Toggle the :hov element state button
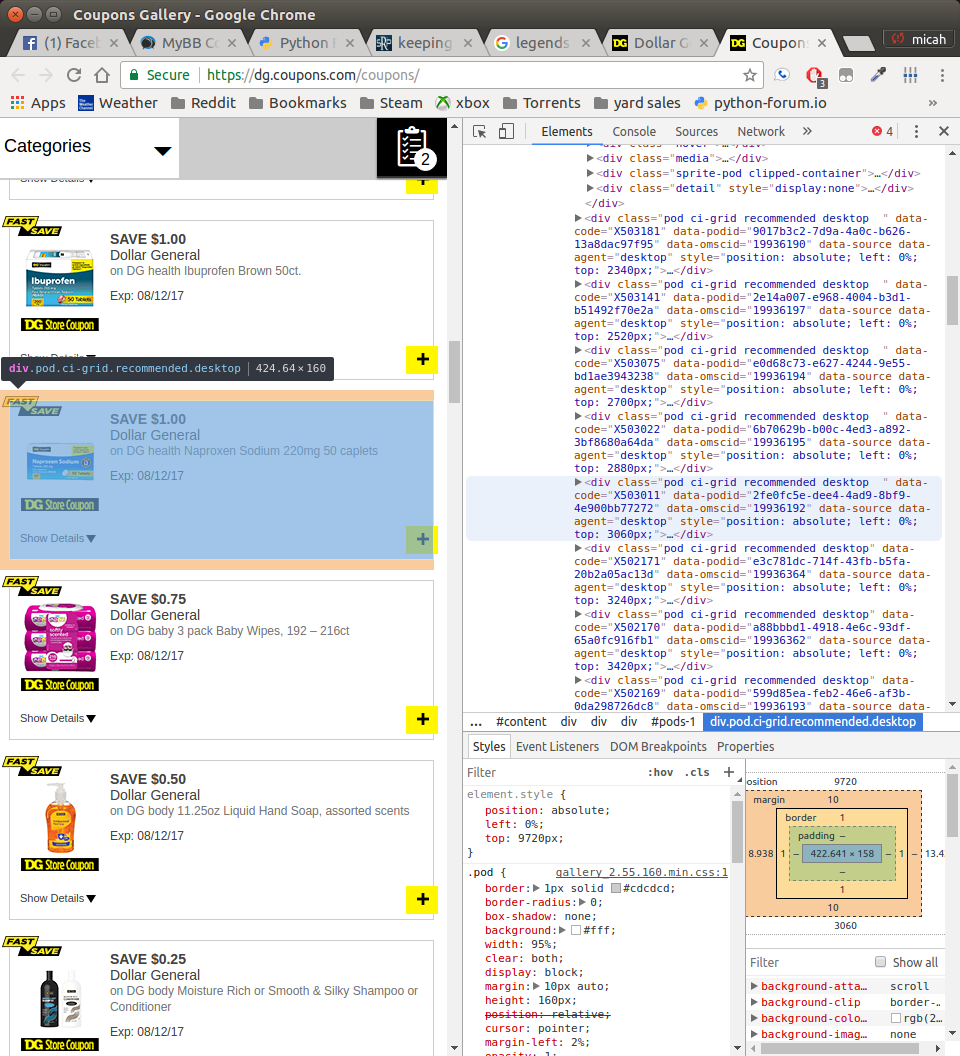The width and height of the screenshot is (960, 1056). click(660, 772)
